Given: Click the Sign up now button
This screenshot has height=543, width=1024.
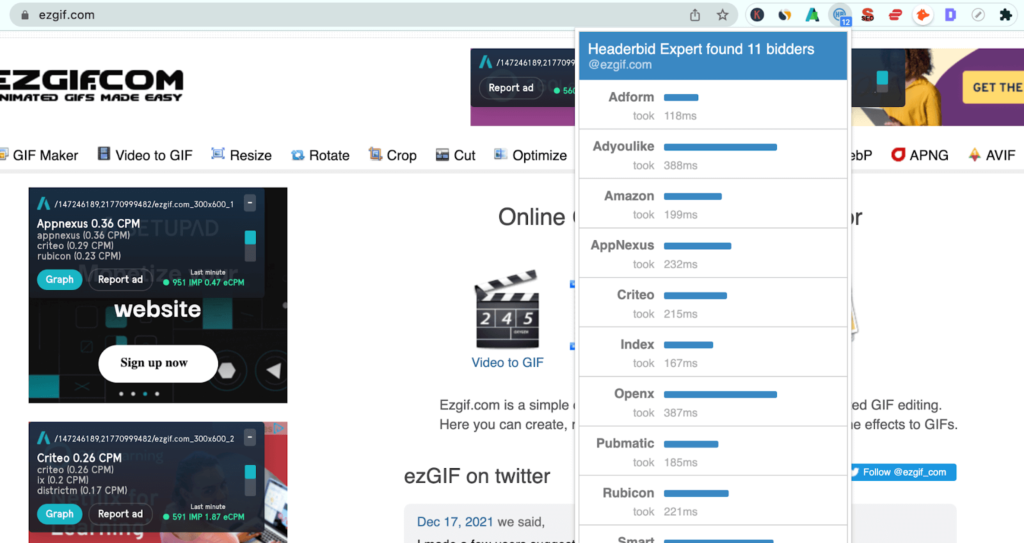Looking at the screenshot, I should [x=158, y=363].
